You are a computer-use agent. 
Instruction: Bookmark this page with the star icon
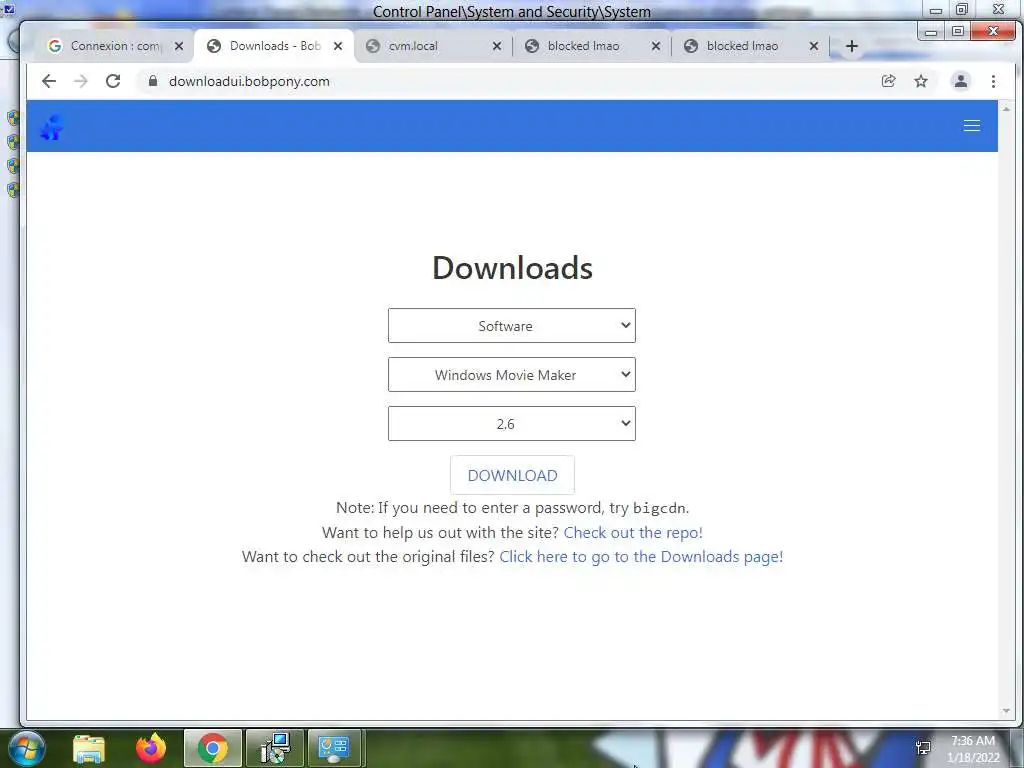[921, 81]
